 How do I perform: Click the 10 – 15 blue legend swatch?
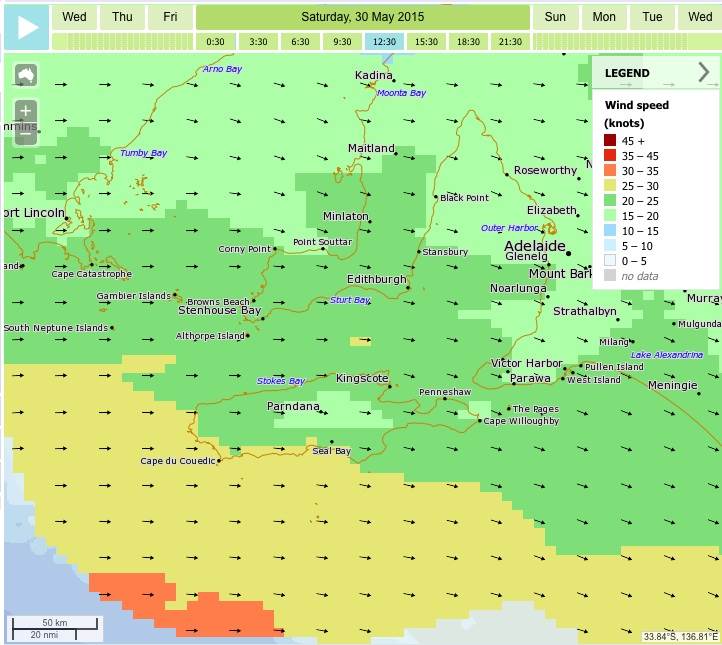(x=609, y=230)
